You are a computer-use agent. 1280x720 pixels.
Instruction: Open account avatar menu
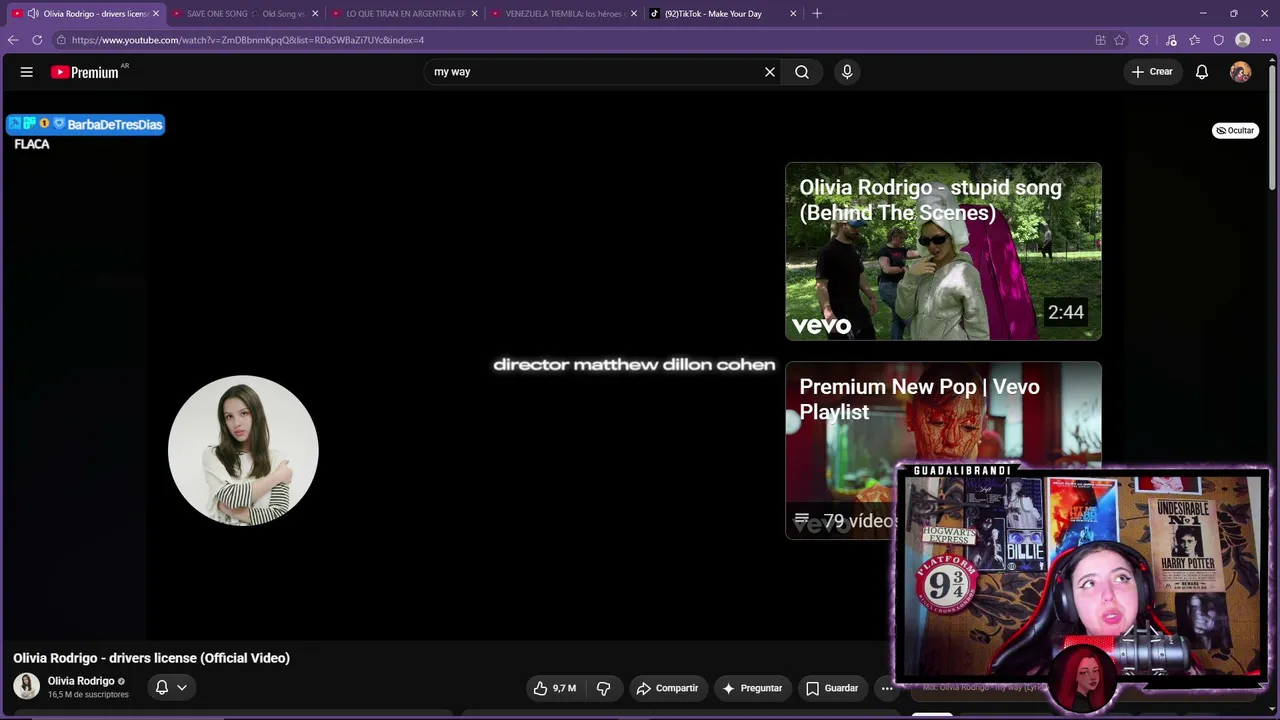point(1240,72)
